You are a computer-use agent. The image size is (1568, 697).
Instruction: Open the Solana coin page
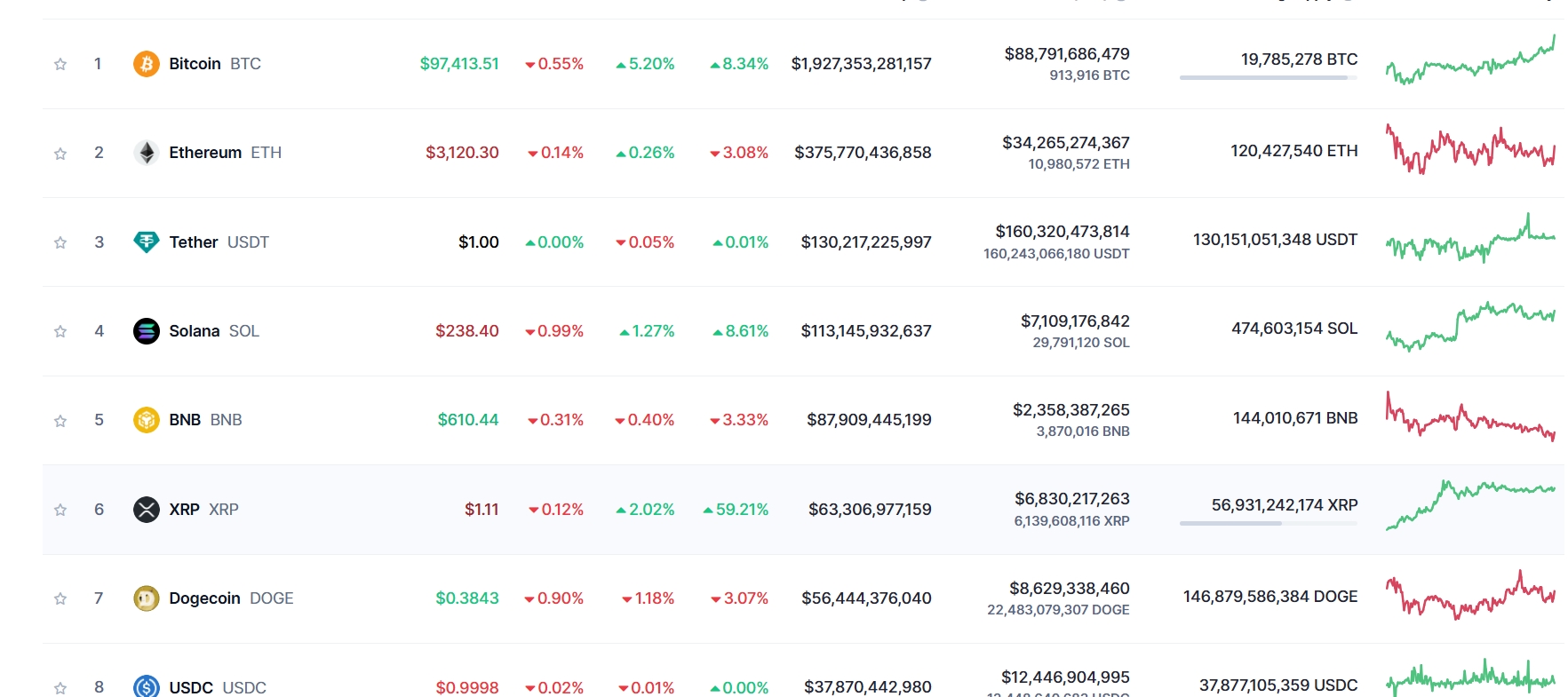[x=214, y=331]
